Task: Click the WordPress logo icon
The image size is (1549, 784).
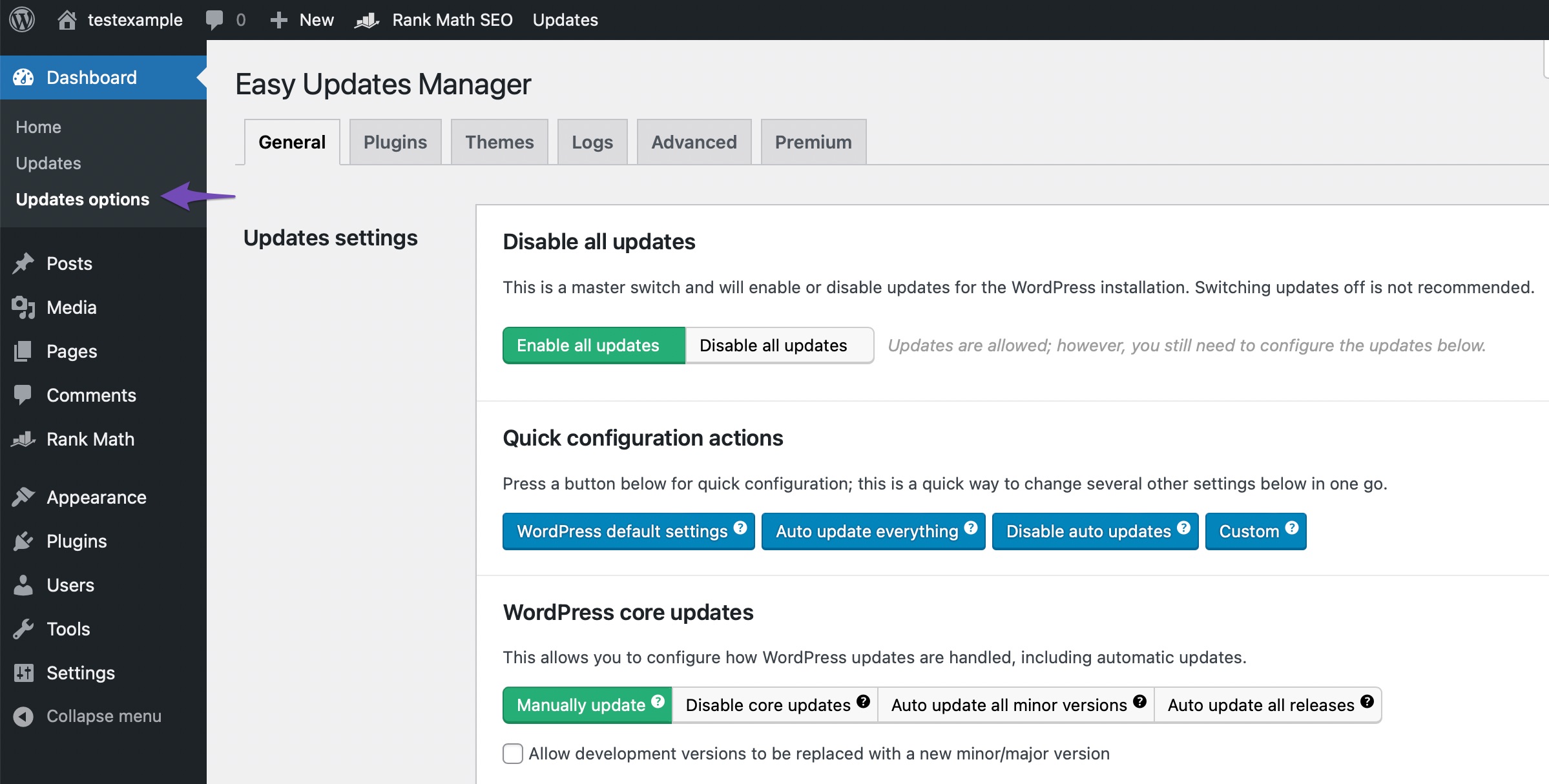Action: coord(22,19)
